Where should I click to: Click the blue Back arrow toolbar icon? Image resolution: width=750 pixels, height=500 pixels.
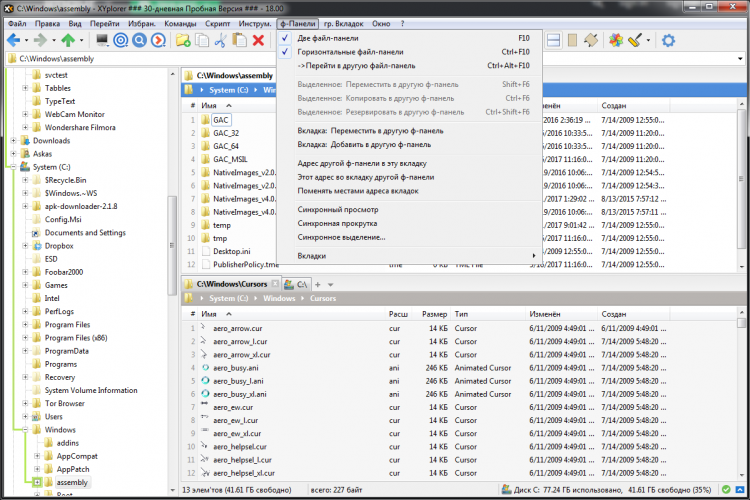point(13,41)
